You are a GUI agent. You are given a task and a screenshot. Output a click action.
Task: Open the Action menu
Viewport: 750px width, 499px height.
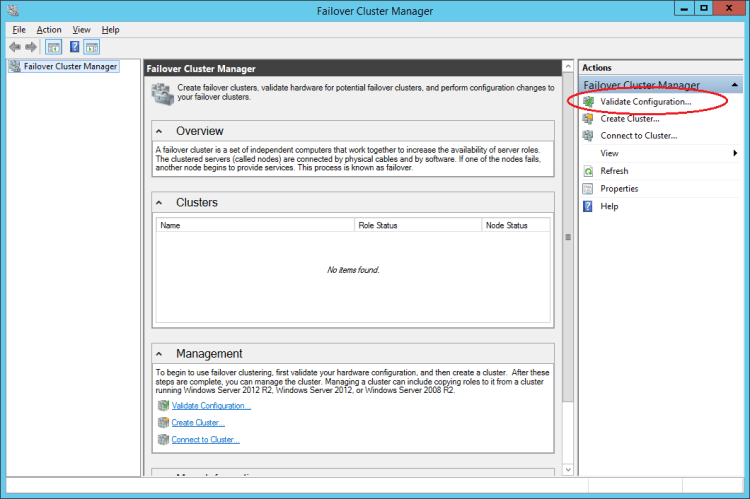[x=49, y=30]
